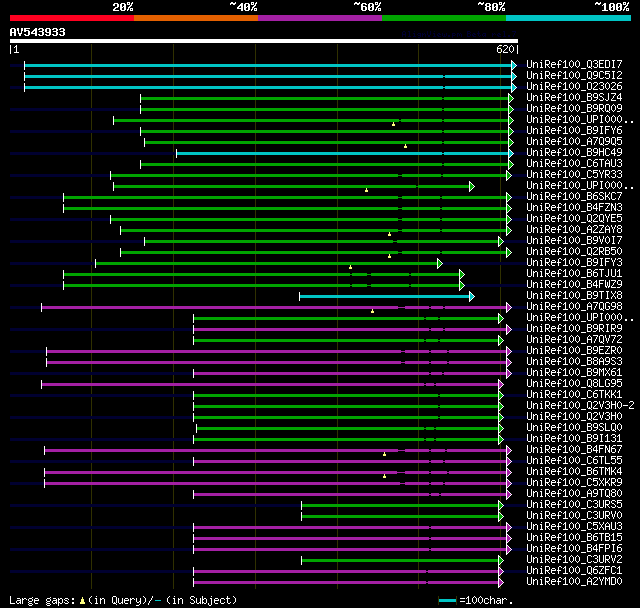Viewport: 640px width, 608px height.
Task: Click the yellow gap marker under UniRef100_B6TMK4 bar
Action: tap(384, 476)
